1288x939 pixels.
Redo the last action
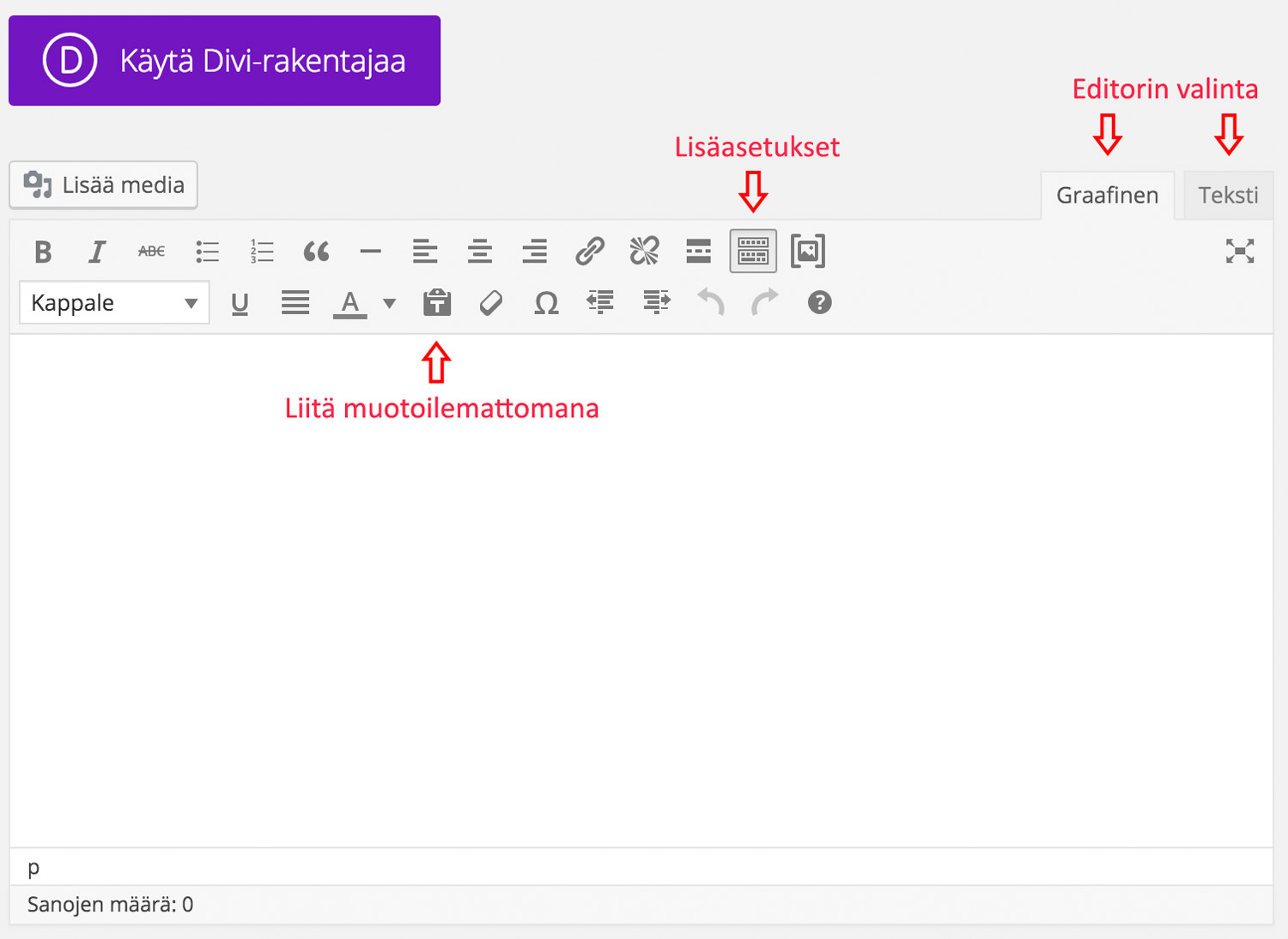[765, 302]
